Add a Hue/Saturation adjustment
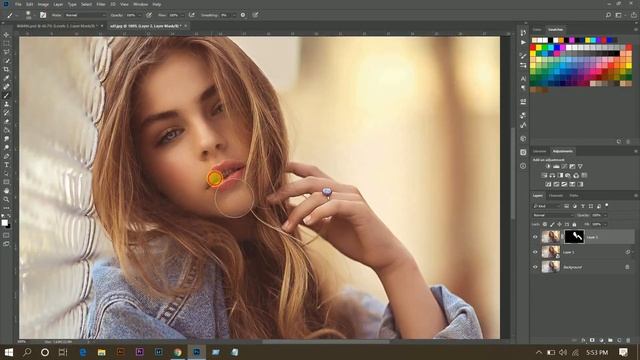The image size is (640, 360). [544, 176]
